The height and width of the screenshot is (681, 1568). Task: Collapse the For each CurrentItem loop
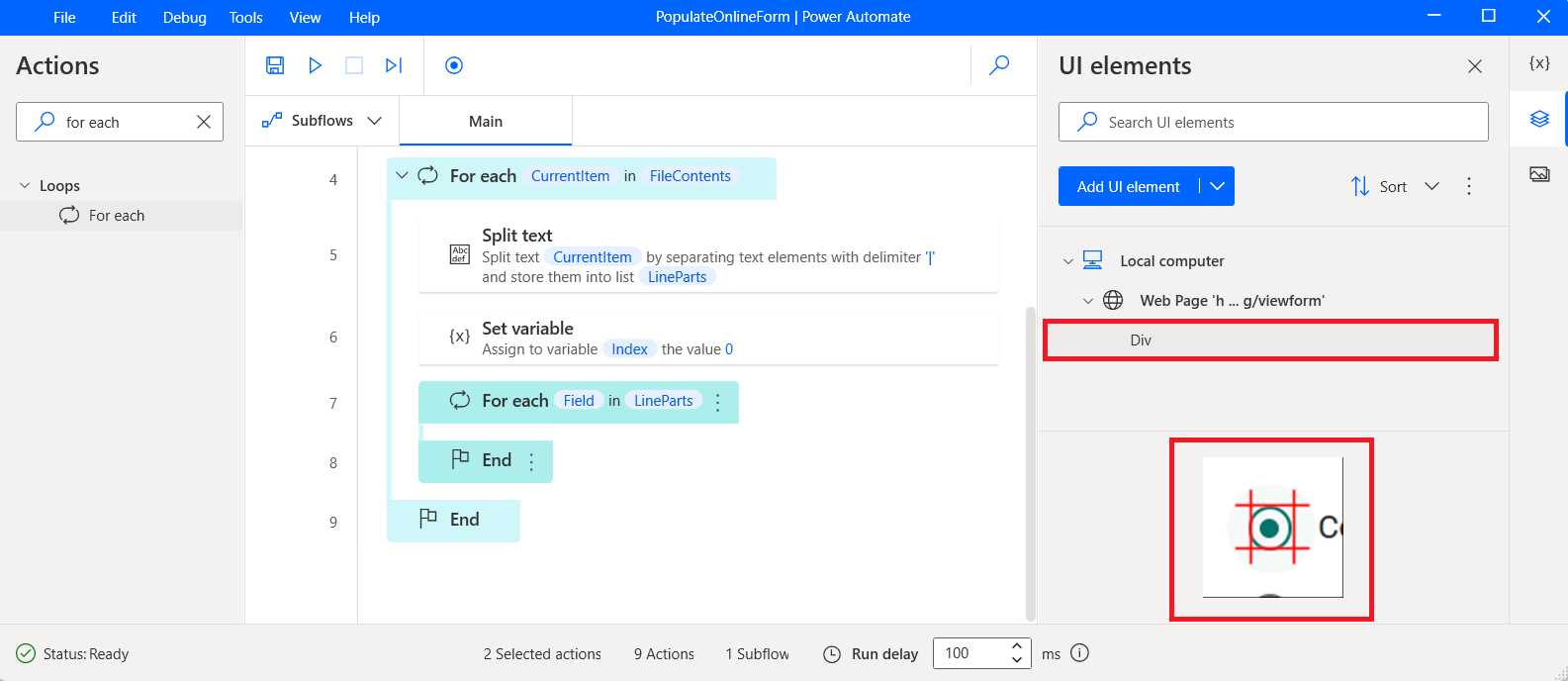402,175
